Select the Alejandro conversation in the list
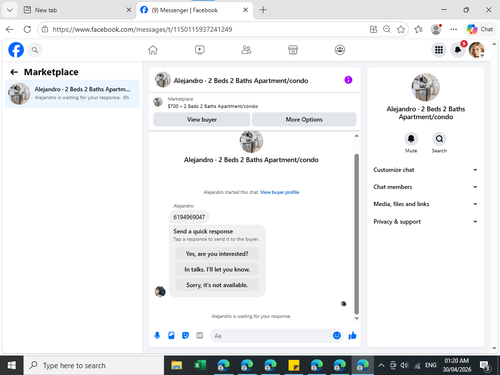This screenshot has width=500, height=375. (72, 94)
